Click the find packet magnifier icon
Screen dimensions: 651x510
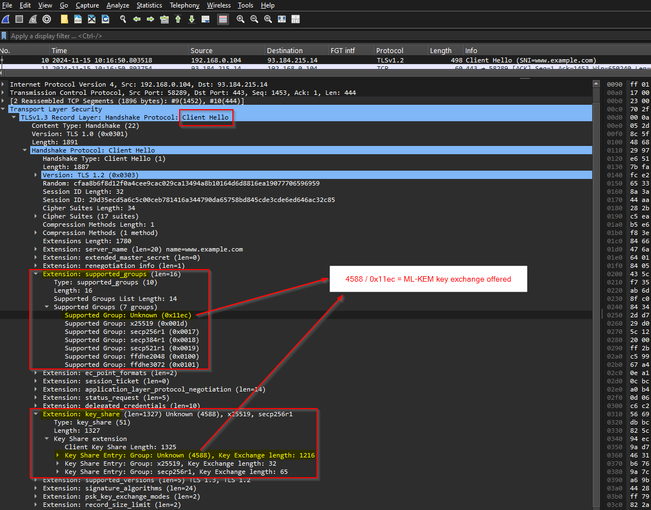(x=121, y=19)
